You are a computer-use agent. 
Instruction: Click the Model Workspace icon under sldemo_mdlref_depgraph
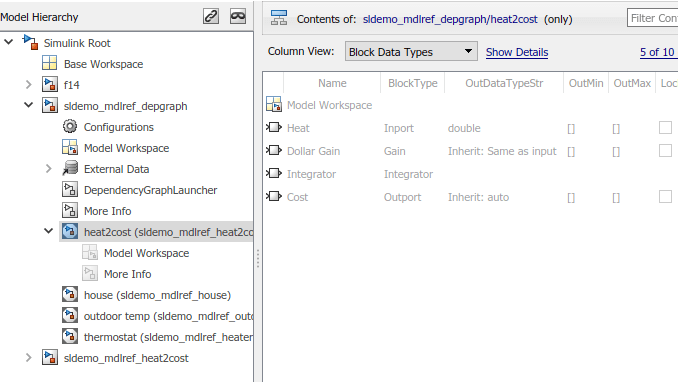[70, 148]
